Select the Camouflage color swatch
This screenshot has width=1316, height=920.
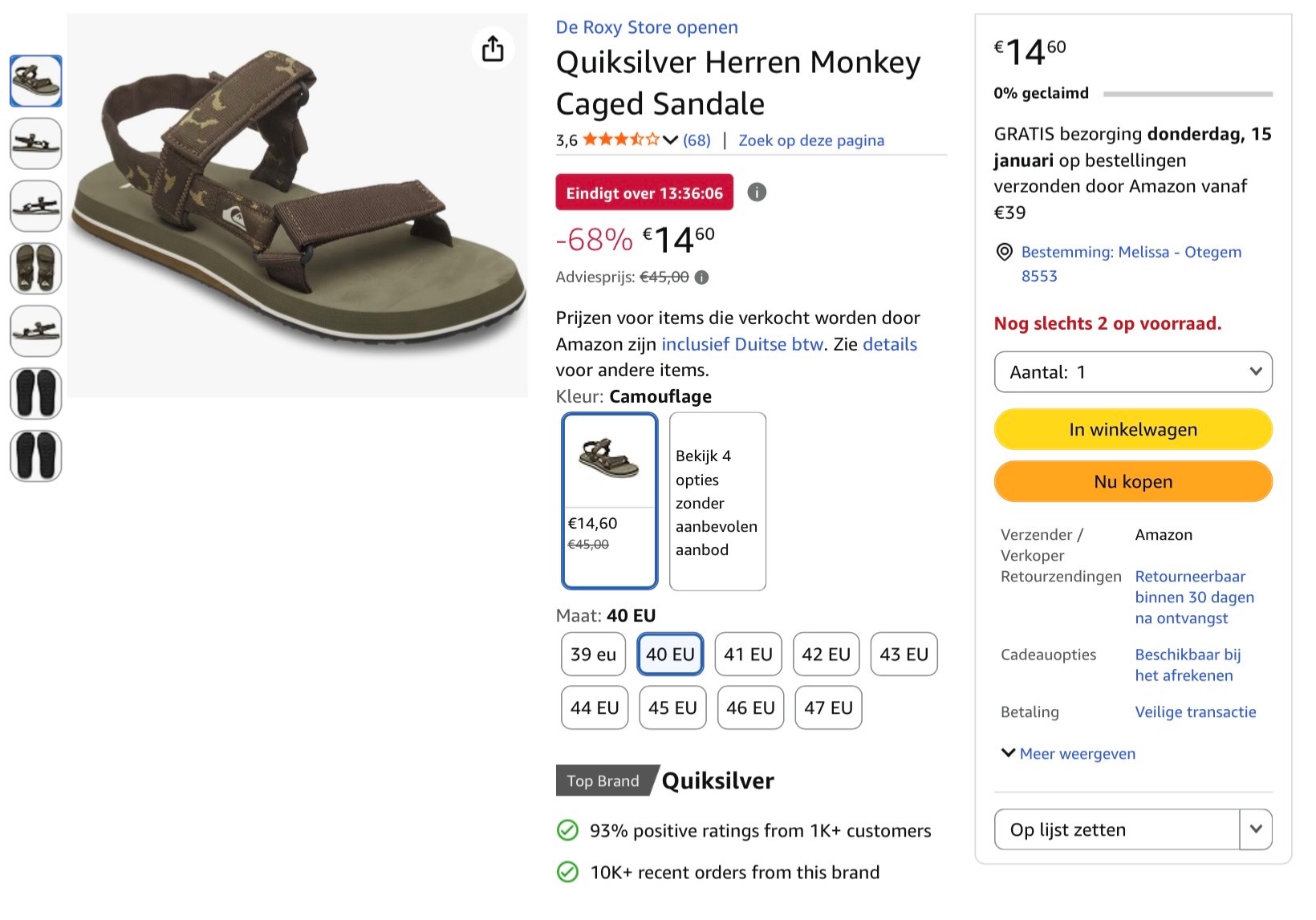point(610,501)
